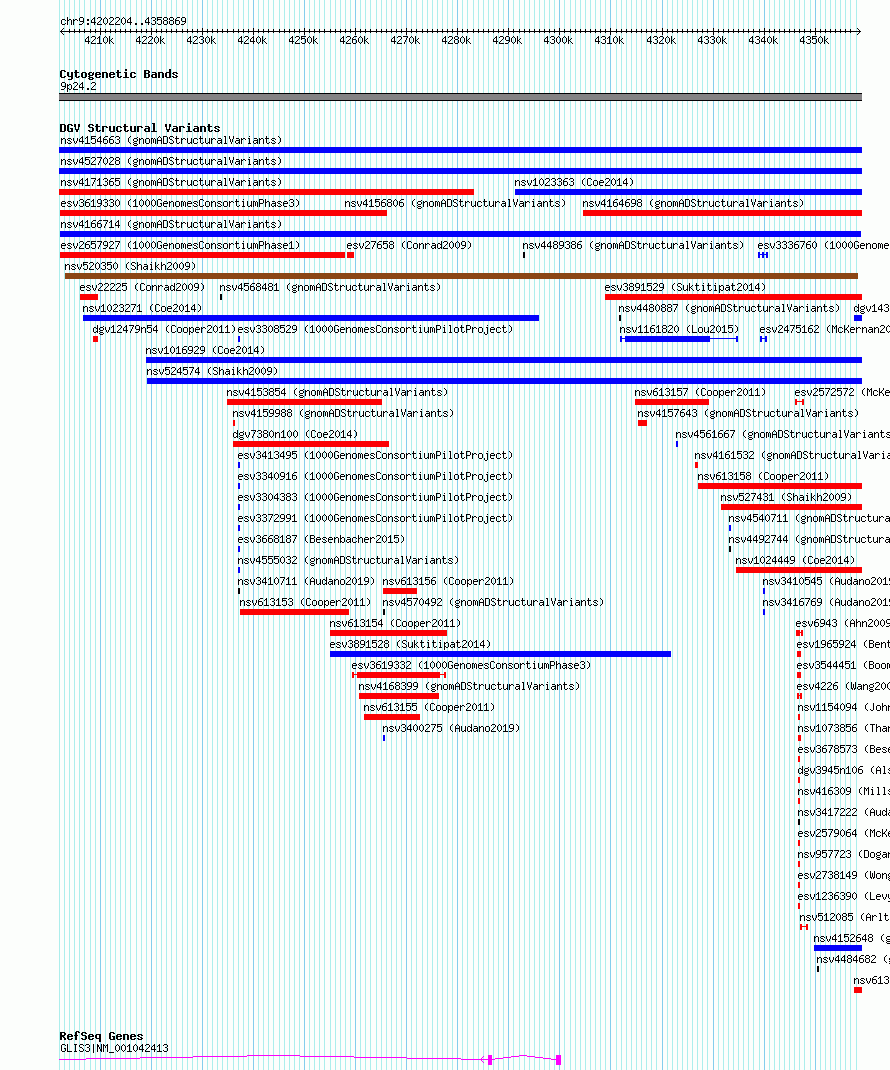Click esv3372991 variant label
The image size is (890, 1070).
click(x=375, y=519)
